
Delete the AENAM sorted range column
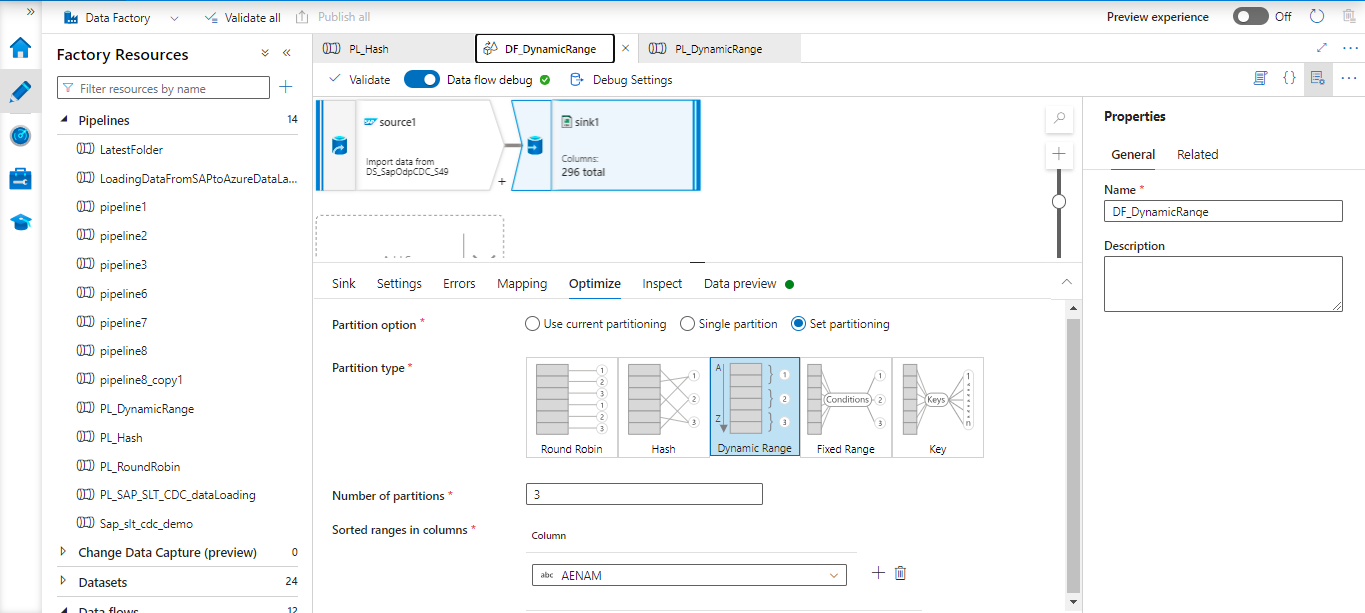900,573
